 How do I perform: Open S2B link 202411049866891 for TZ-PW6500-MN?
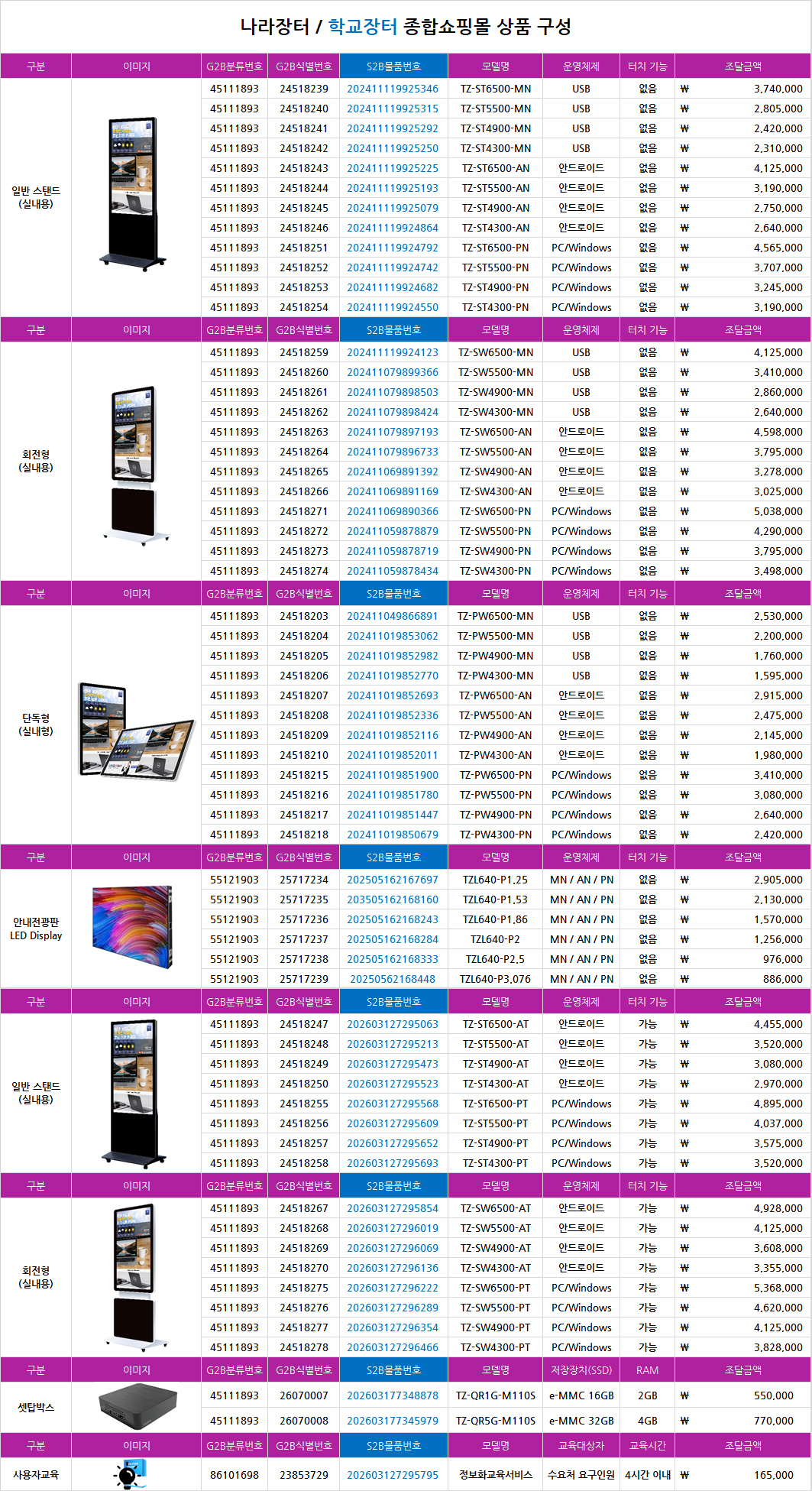[x=393, y=616]
